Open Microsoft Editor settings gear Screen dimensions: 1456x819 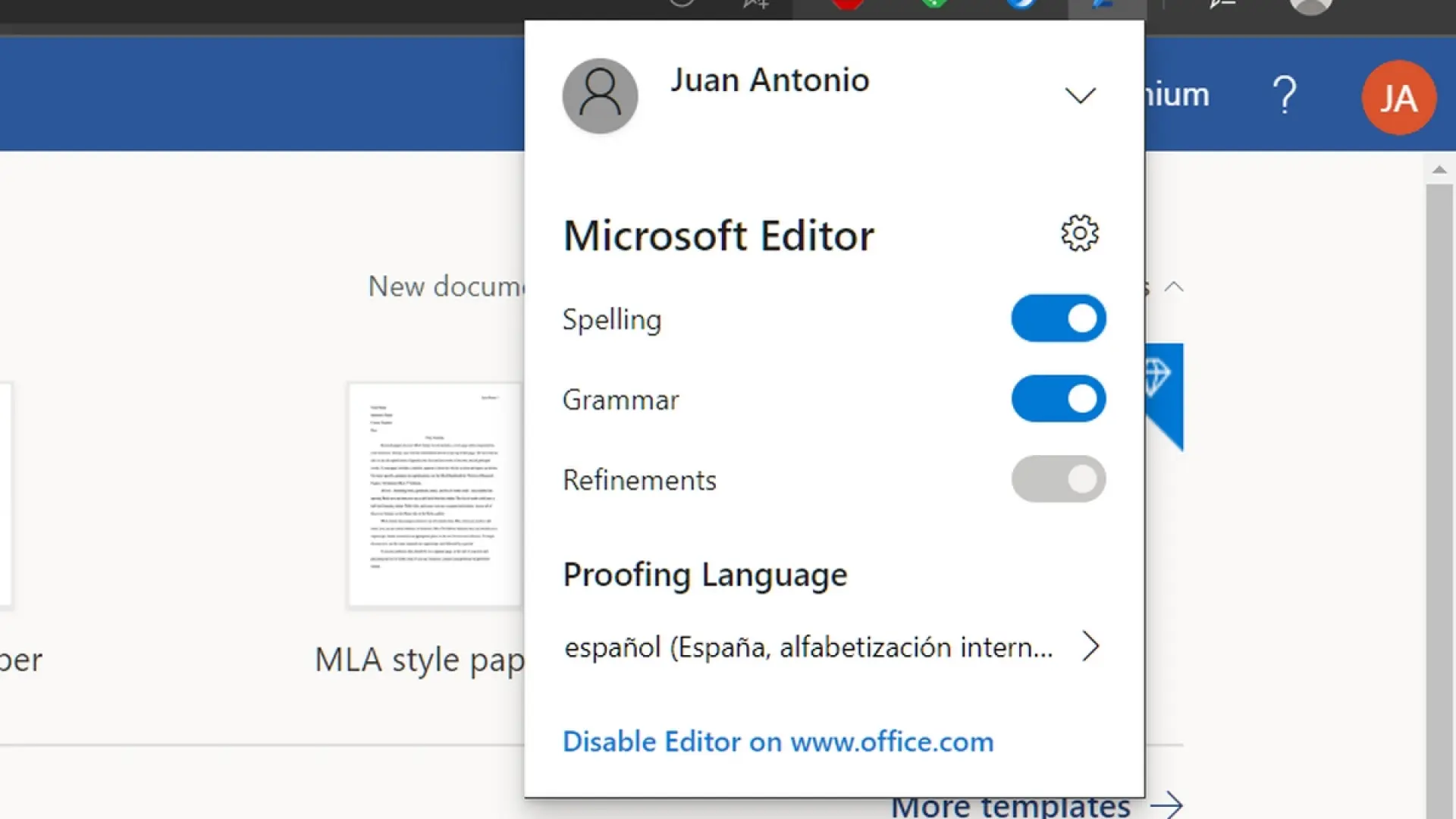(x=1079, y=234)
